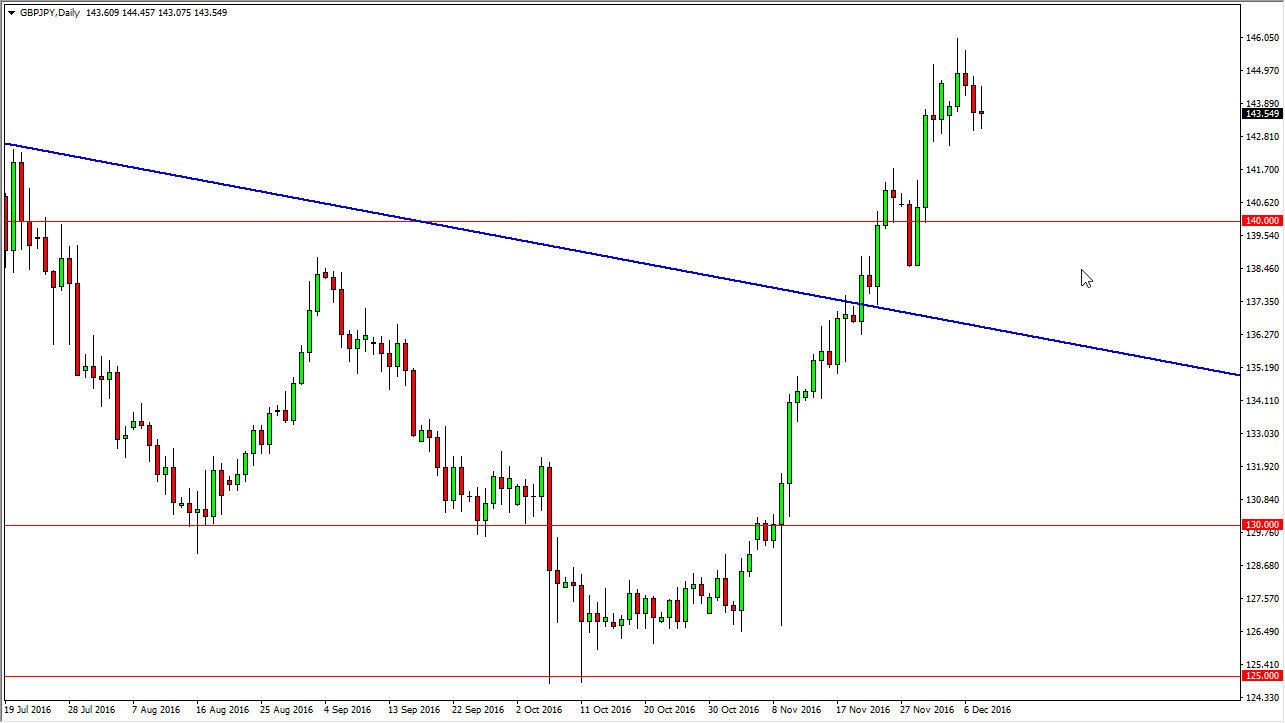1285x723 pixels.
Task: Click the last candle at chart's right end
Action: (982, 112)
